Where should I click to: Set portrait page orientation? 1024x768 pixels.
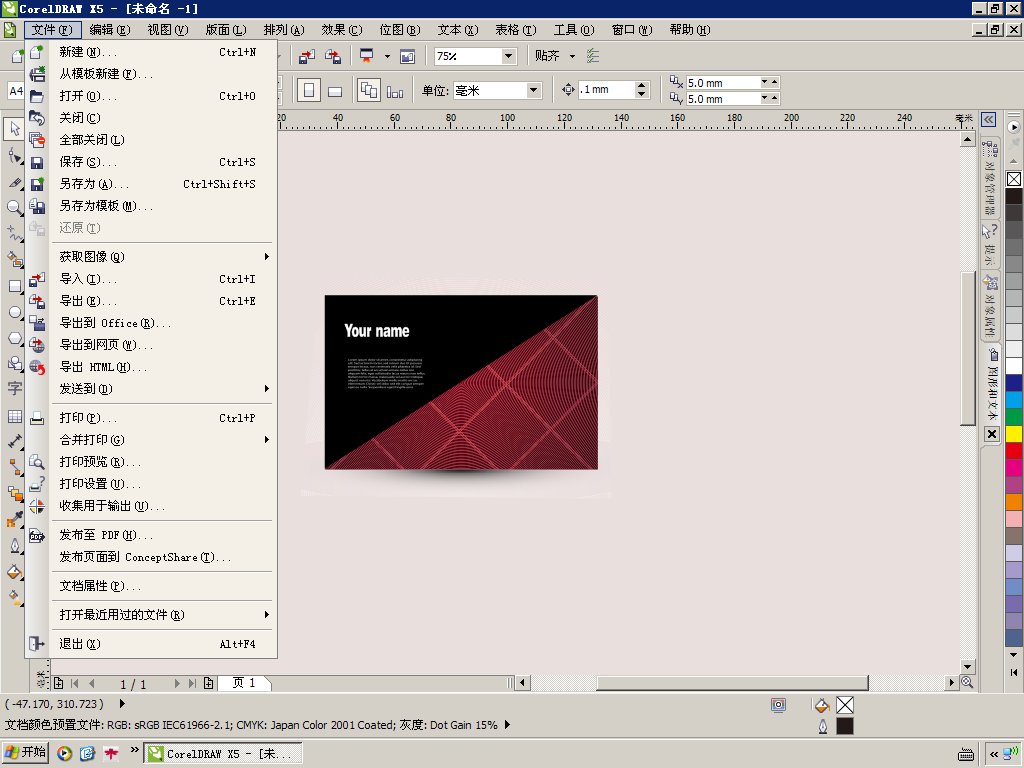[x=309, y=90]
